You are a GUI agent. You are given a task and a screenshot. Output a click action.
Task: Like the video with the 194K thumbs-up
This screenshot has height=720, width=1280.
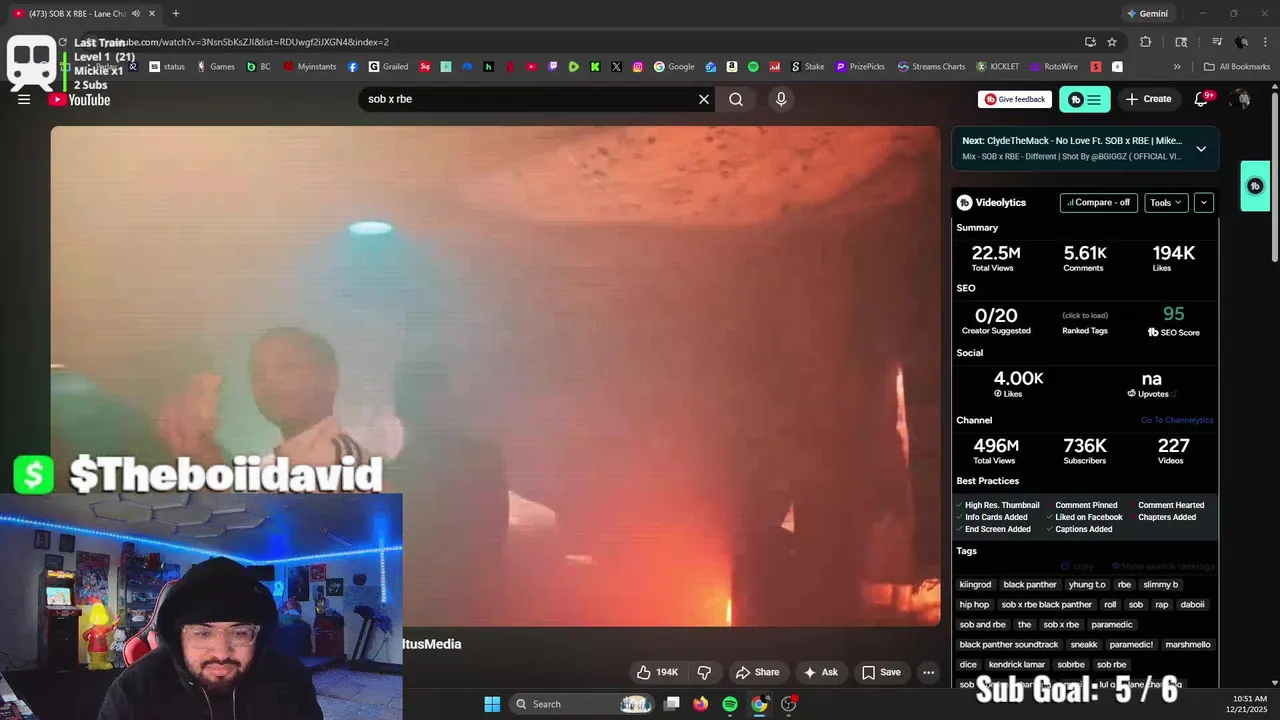tap(658, 672)
